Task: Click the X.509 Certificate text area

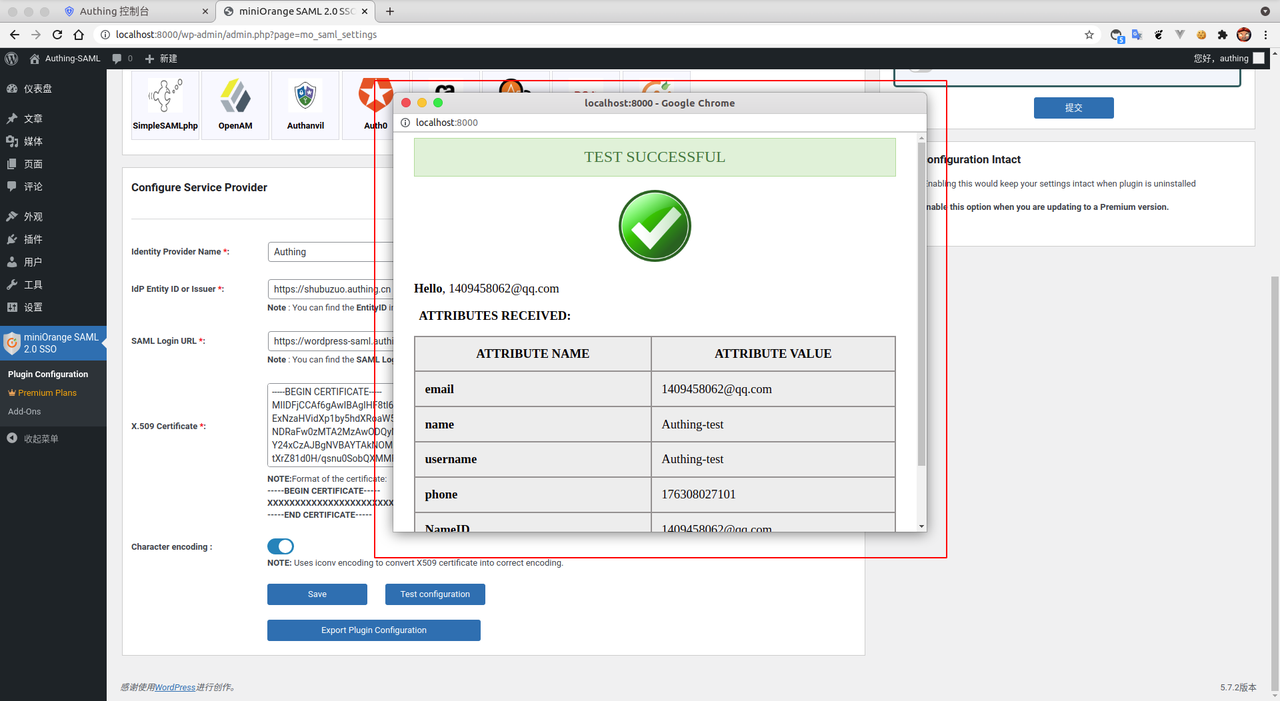Action: [330, 425]
